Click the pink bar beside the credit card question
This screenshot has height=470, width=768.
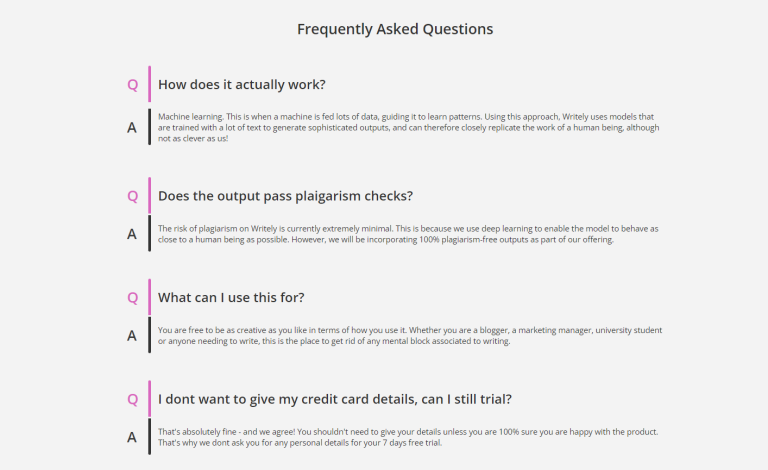click(x=150, y=399)
